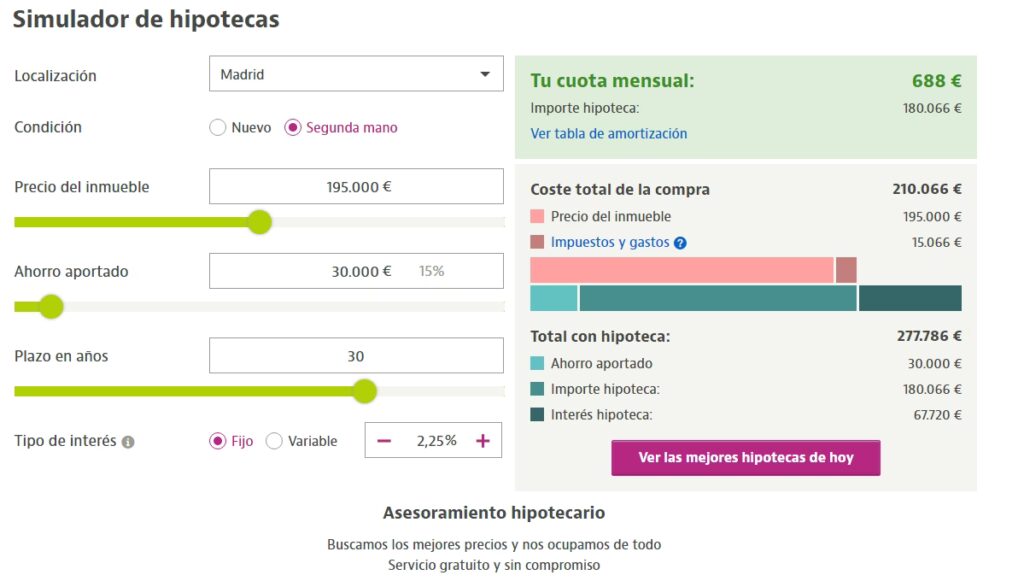Click the dropdown arrow in location selector
This screenshot has height=581, width=1024.
coord(485,74)
